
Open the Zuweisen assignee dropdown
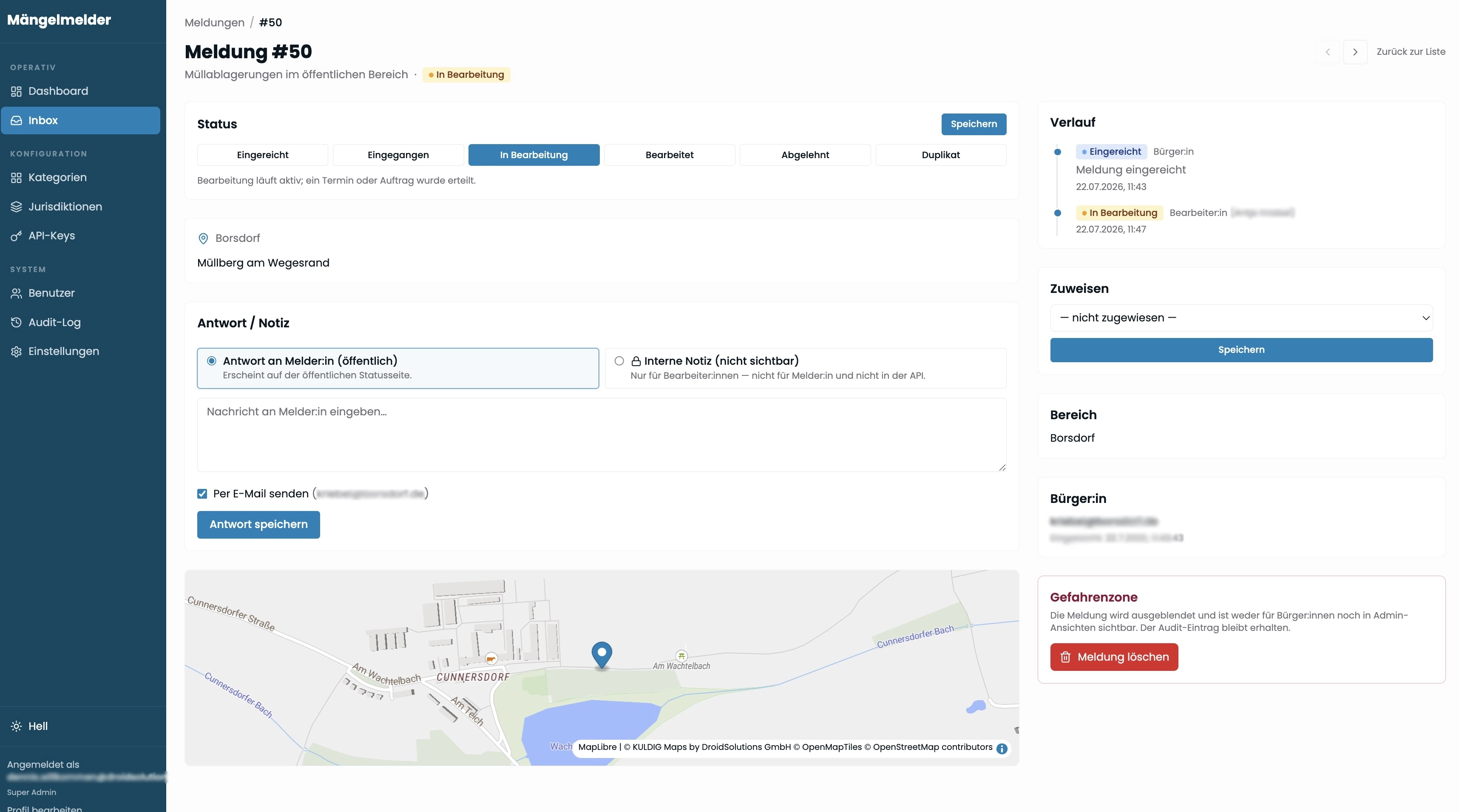pyautogui.click(x=1241, y=318)
